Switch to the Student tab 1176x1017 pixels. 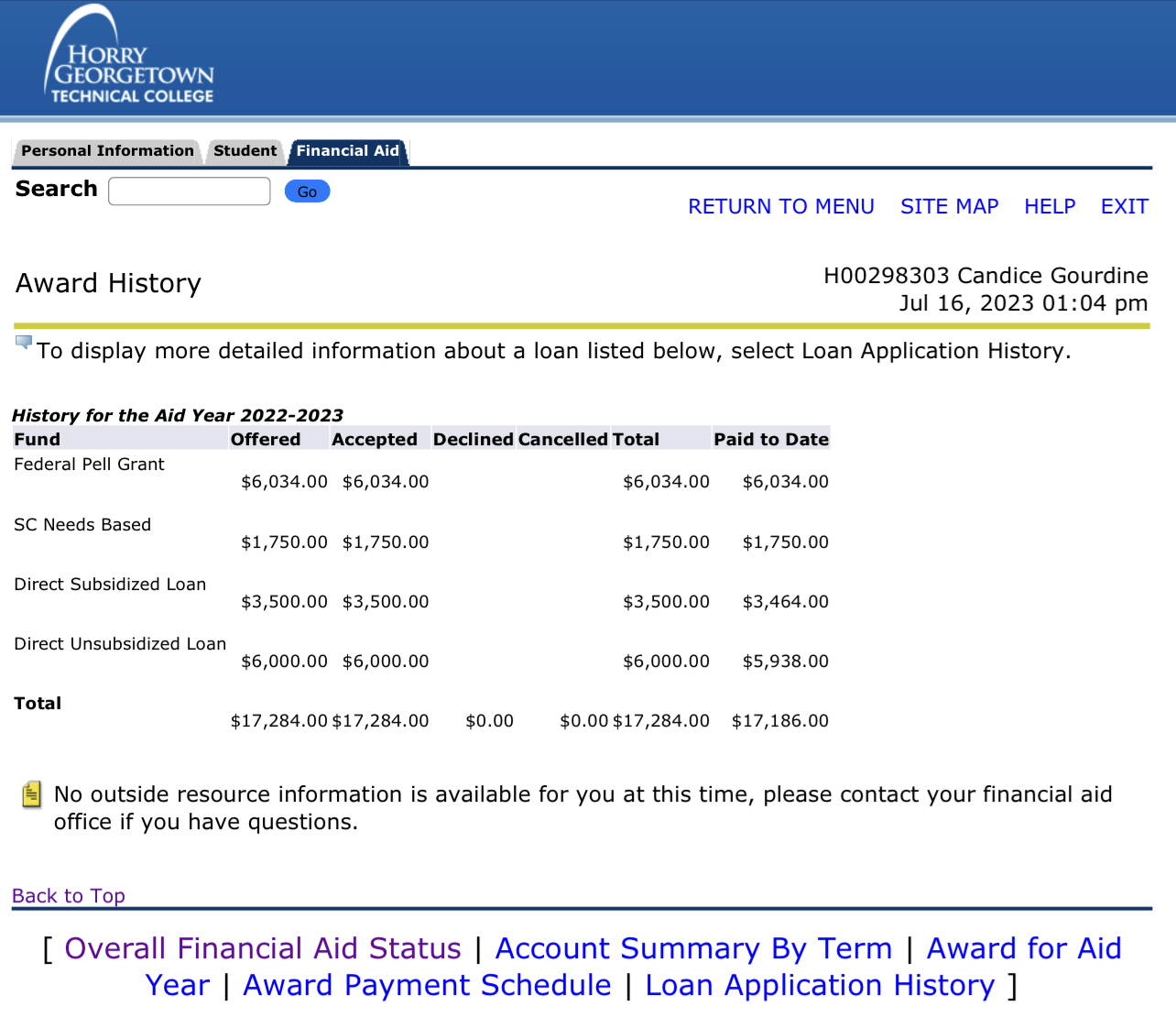[245, 151]
